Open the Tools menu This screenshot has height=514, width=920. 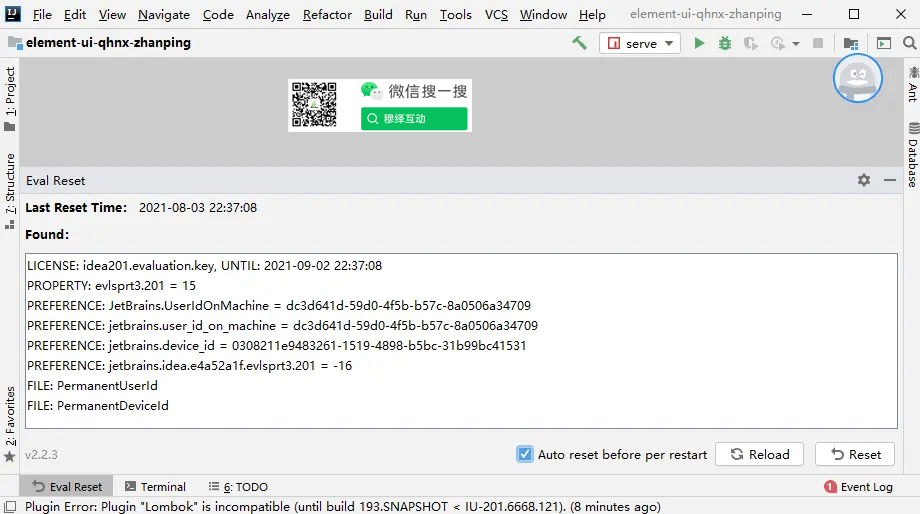pyautogui.click(x=455, y=14)
